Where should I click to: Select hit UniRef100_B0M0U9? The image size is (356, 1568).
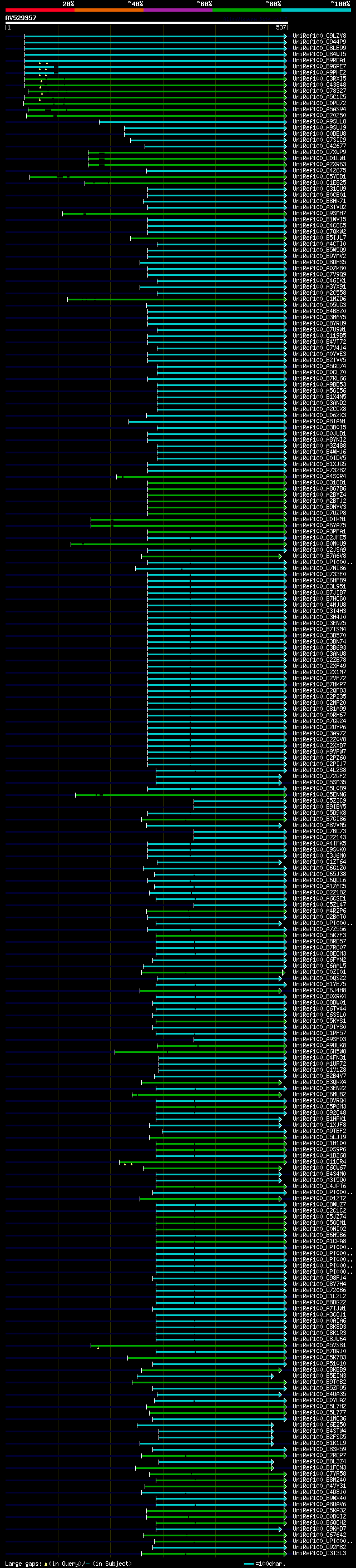319,543
